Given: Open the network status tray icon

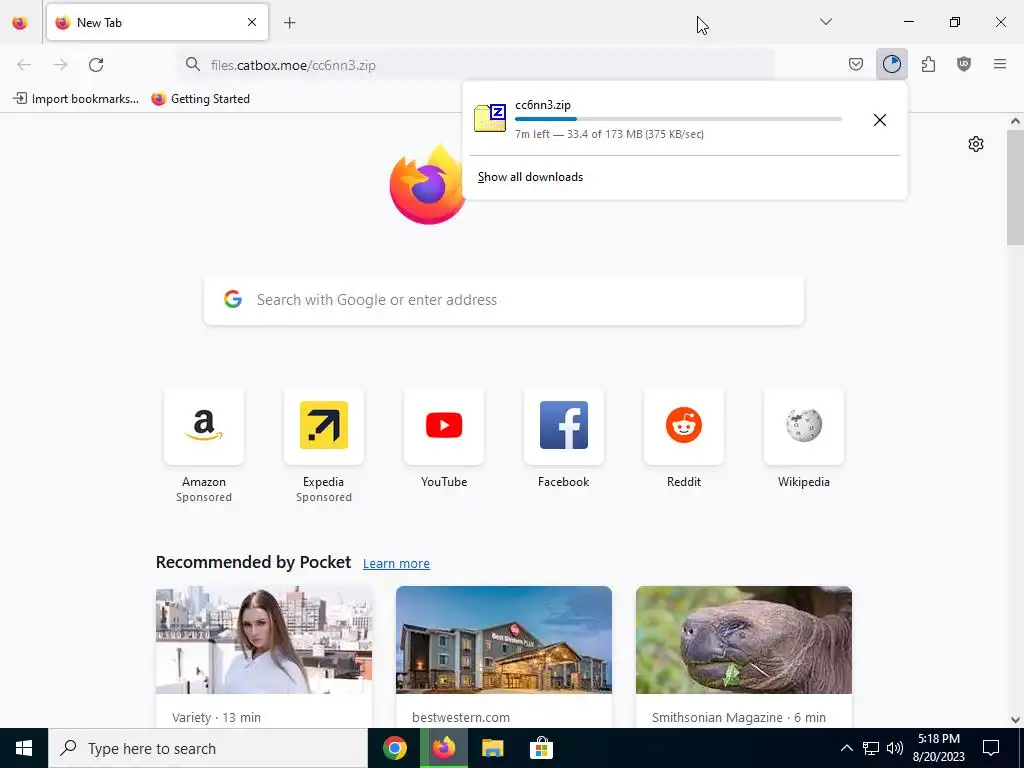Looking at the screenshot, I should (871, 748).
